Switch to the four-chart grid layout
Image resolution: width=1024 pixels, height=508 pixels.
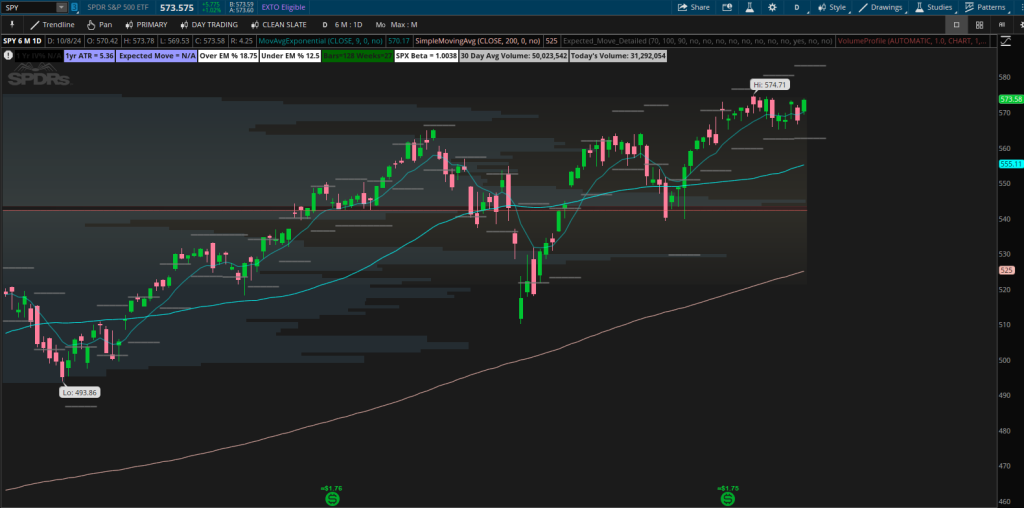(982, 24)
